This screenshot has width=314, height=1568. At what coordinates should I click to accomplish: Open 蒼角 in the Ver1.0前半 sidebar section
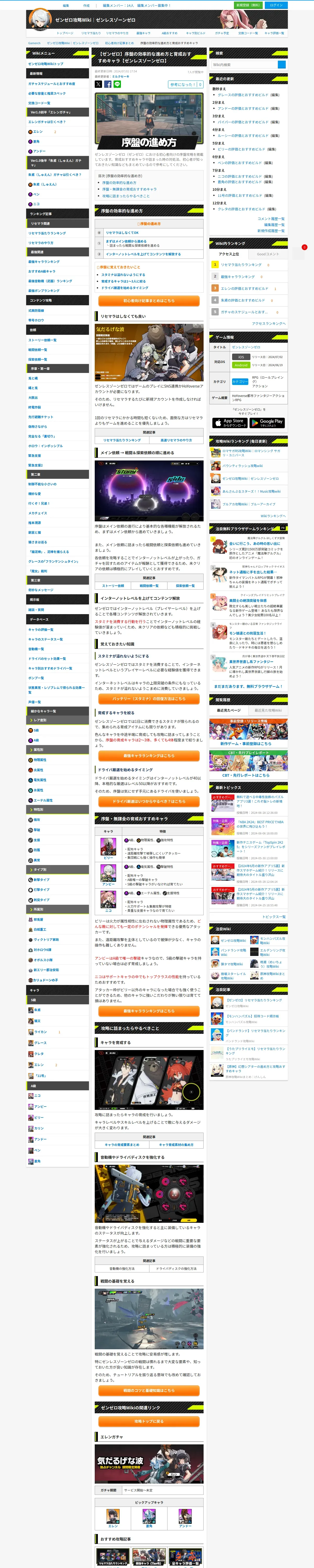click(36, 141)
